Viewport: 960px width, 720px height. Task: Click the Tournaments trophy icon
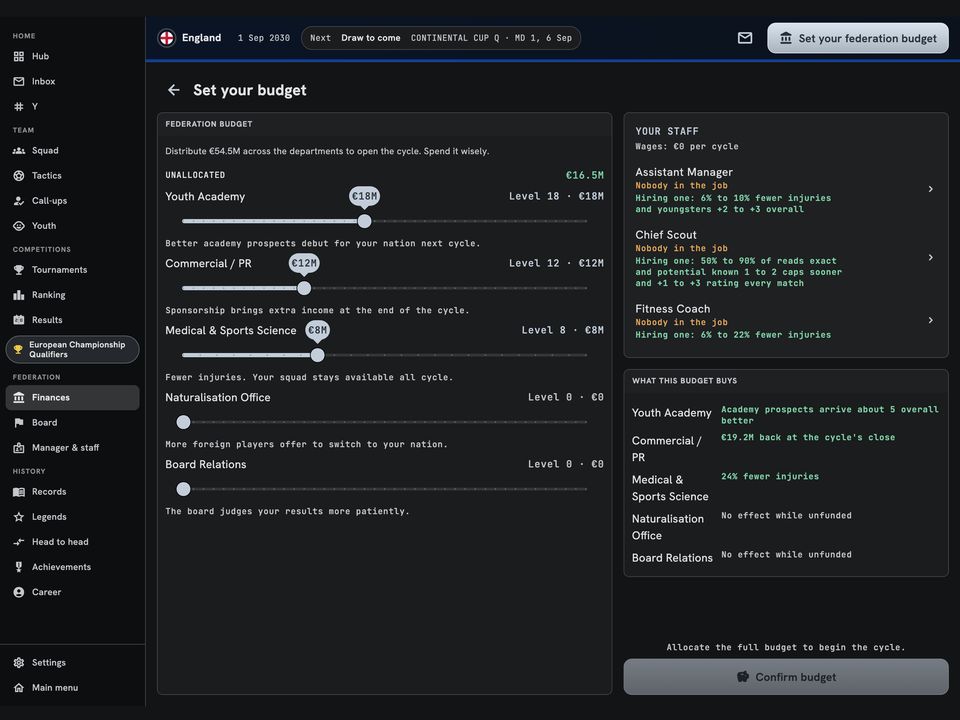point(19,270)
